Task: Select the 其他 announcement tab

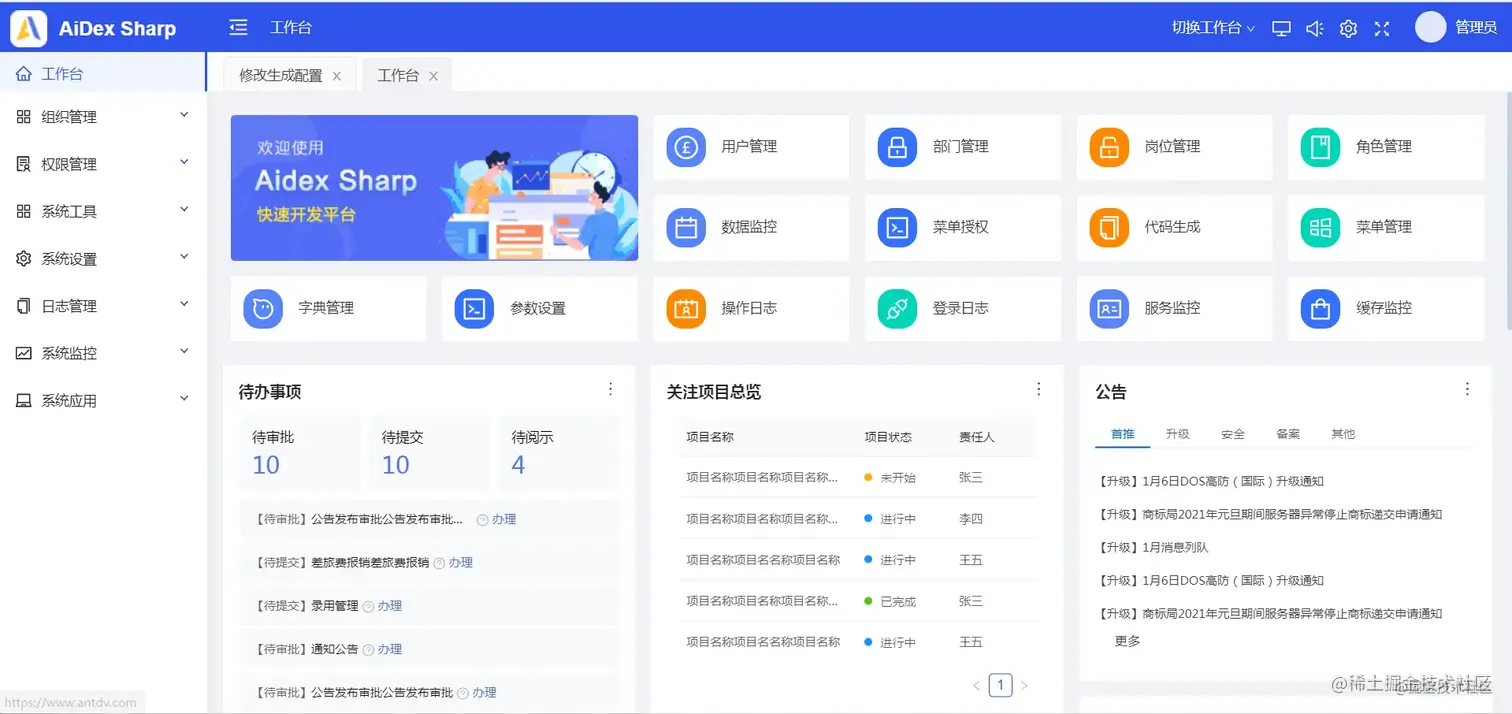Action: [1343, 434]
